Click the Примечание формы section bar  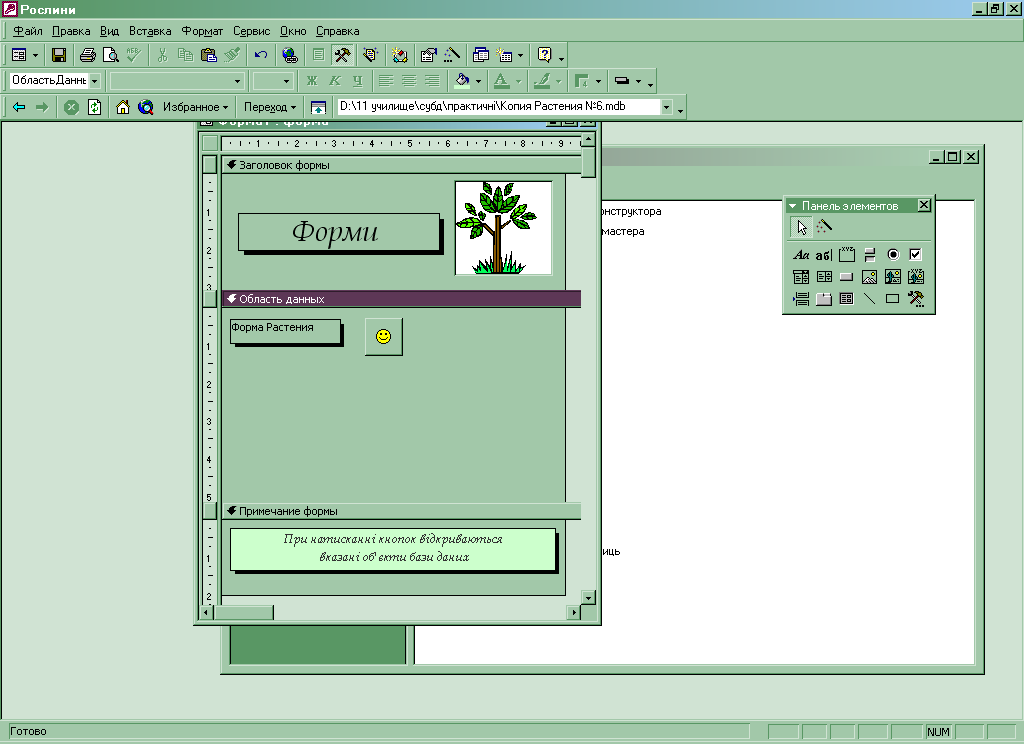tap(401, 511)
